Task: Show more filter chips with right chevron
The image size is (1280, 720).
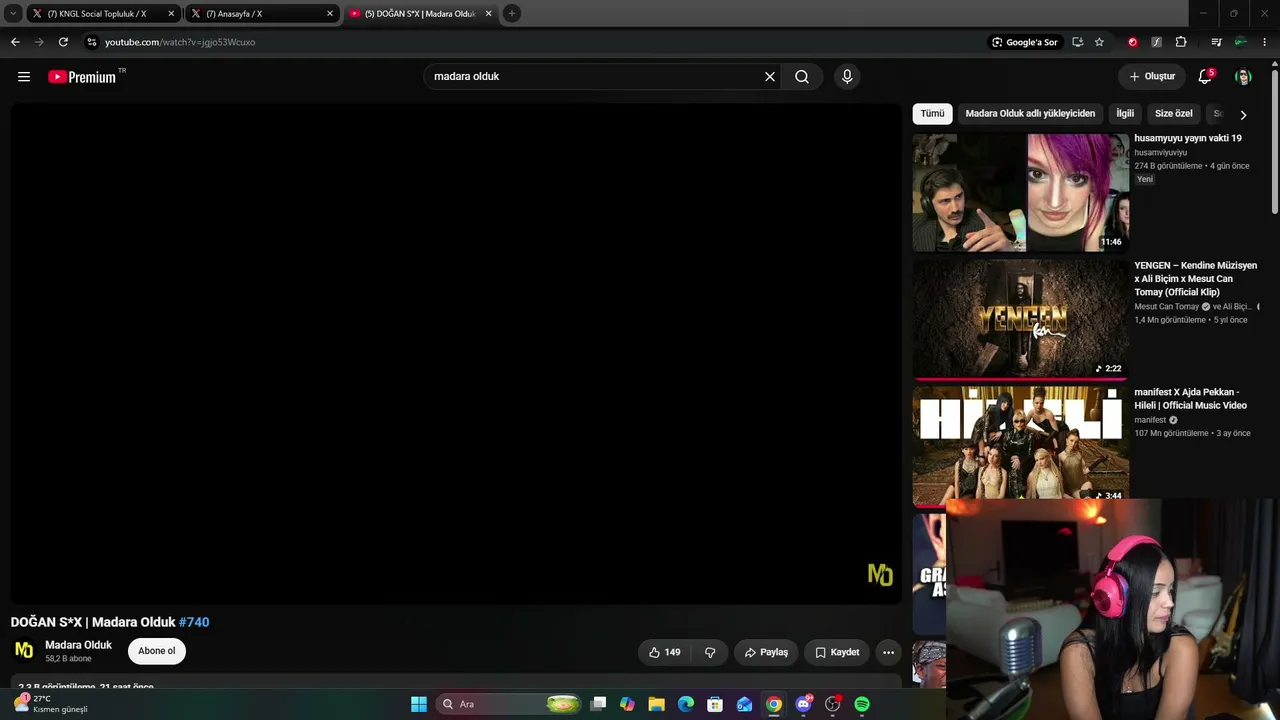Action: 1243,115
